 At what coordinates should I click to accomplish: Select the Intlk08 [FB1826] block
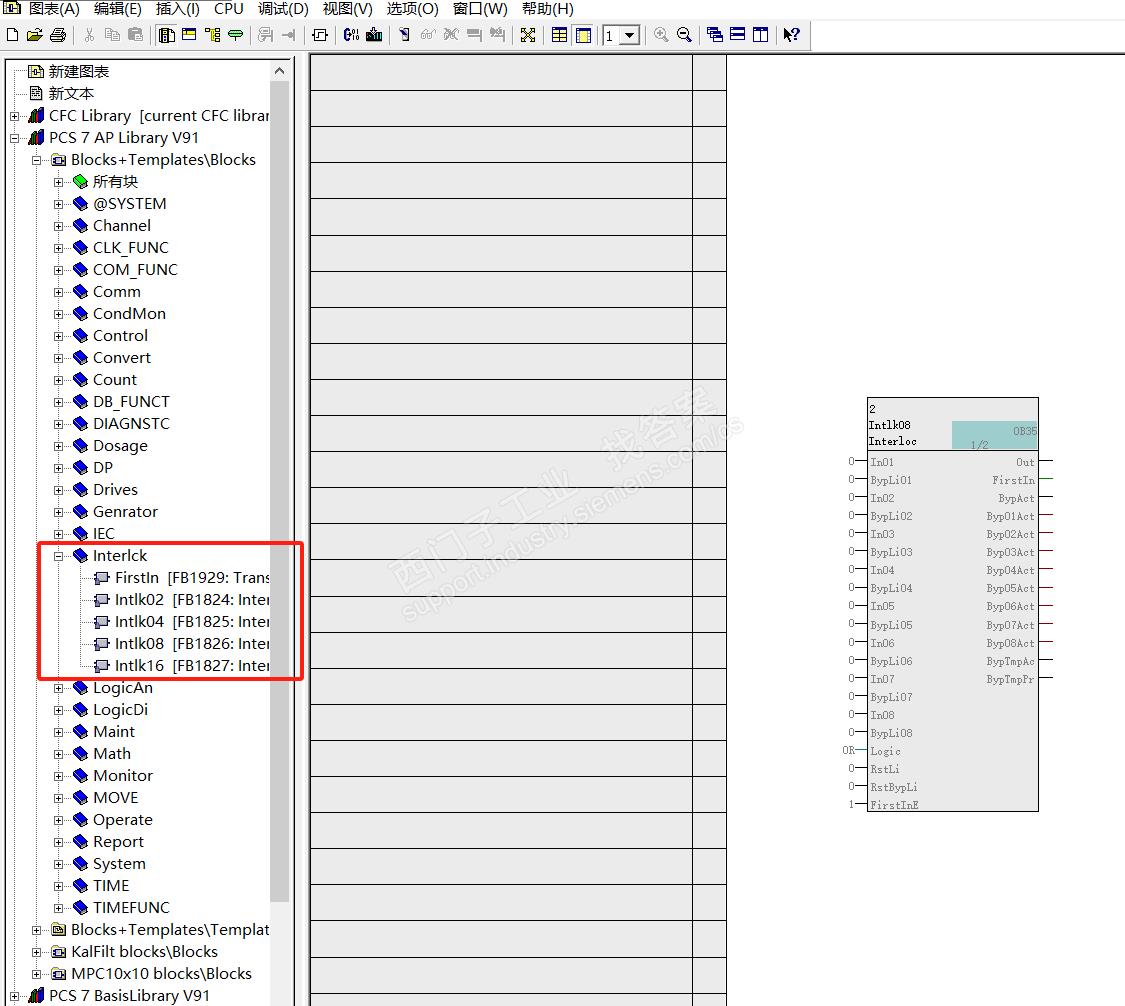click(192, 644)
